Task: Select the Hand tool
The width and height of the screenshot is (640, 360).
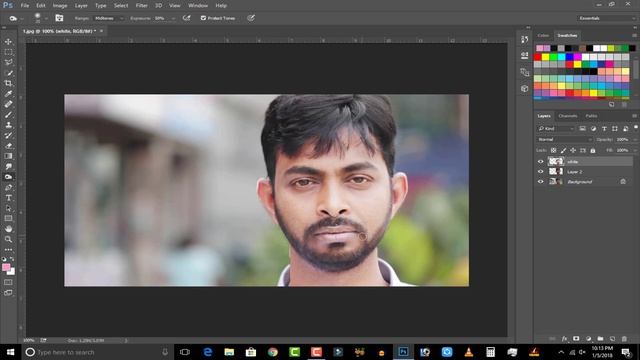Action: click(x=8, y=229)
